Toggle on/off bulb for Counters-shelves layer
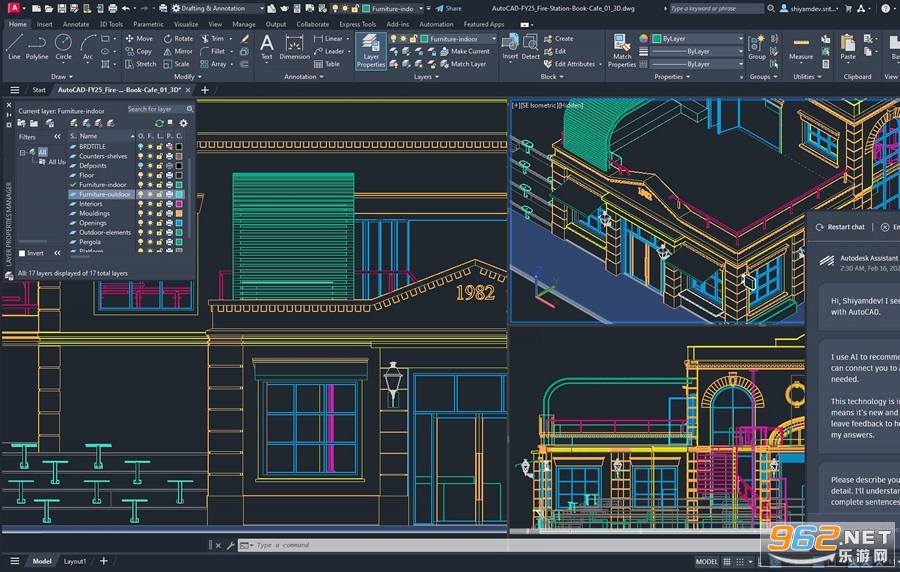Screen dimensions: 900x572 [141, 156]
